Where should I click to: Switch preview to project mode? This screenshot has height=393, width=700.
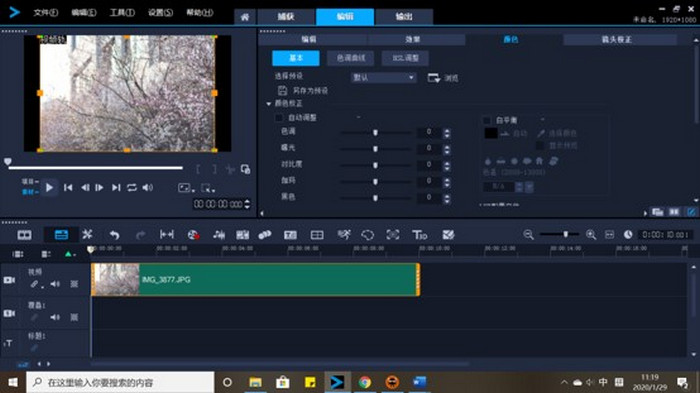pyautogui.click(x=29, y=181)
